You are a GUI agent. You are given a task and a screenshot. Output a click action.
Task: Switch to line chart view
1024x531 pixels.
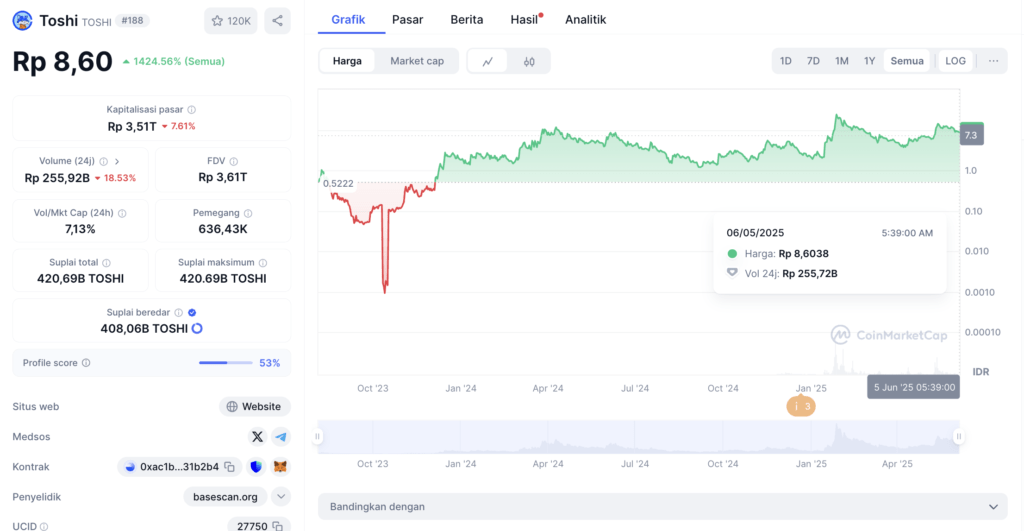point(488,61)
